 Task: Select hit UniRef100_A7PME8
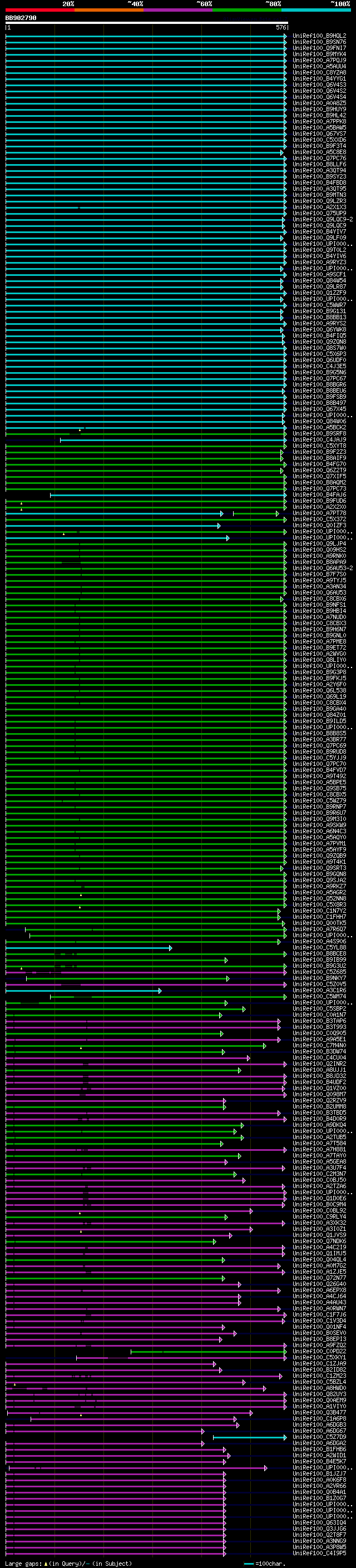point(319,641)
